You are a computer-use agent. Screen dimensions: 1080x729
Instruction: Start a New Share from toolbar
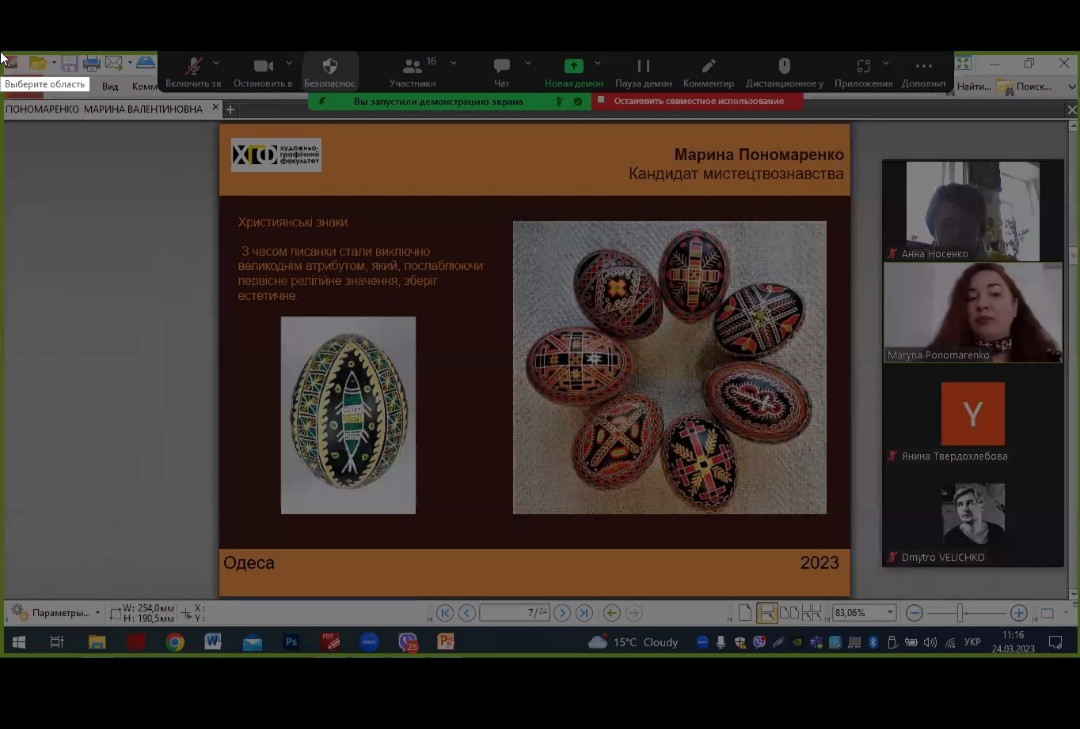573,67
